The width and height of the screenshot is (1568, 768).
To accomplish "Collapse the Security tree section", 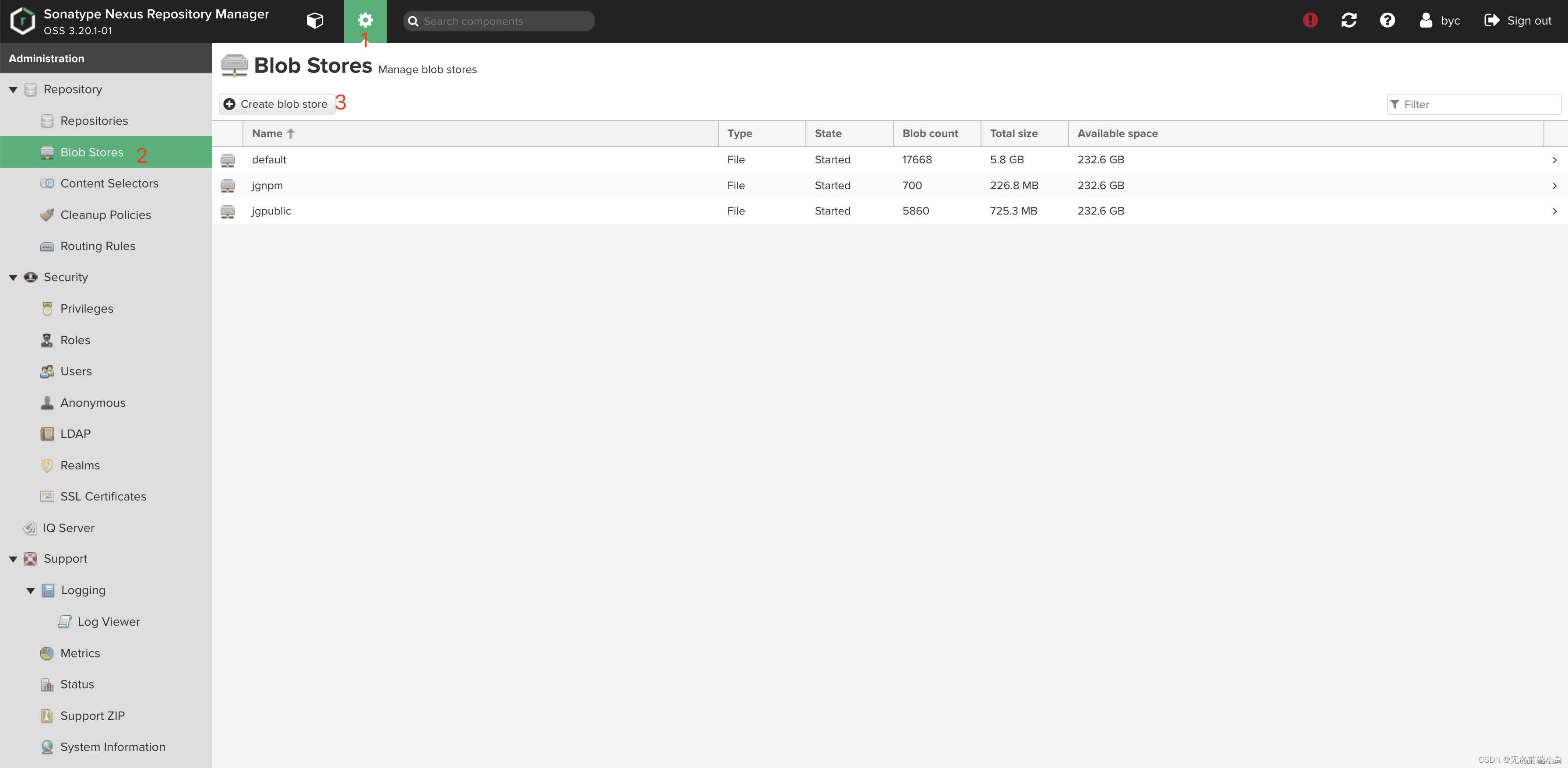I will 13,278.
